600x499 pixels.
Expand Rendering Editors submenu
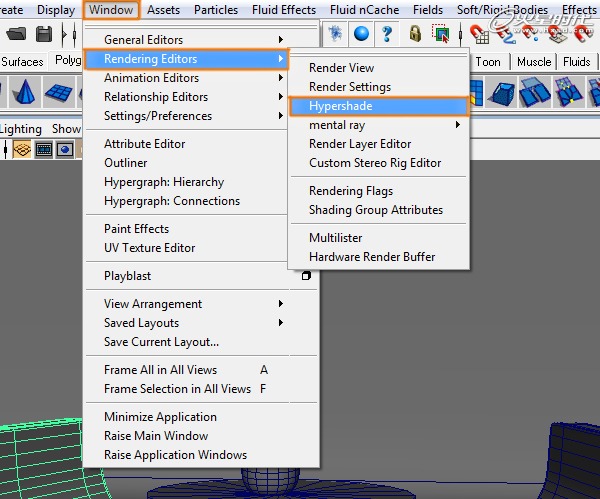(x=186, y=59)
